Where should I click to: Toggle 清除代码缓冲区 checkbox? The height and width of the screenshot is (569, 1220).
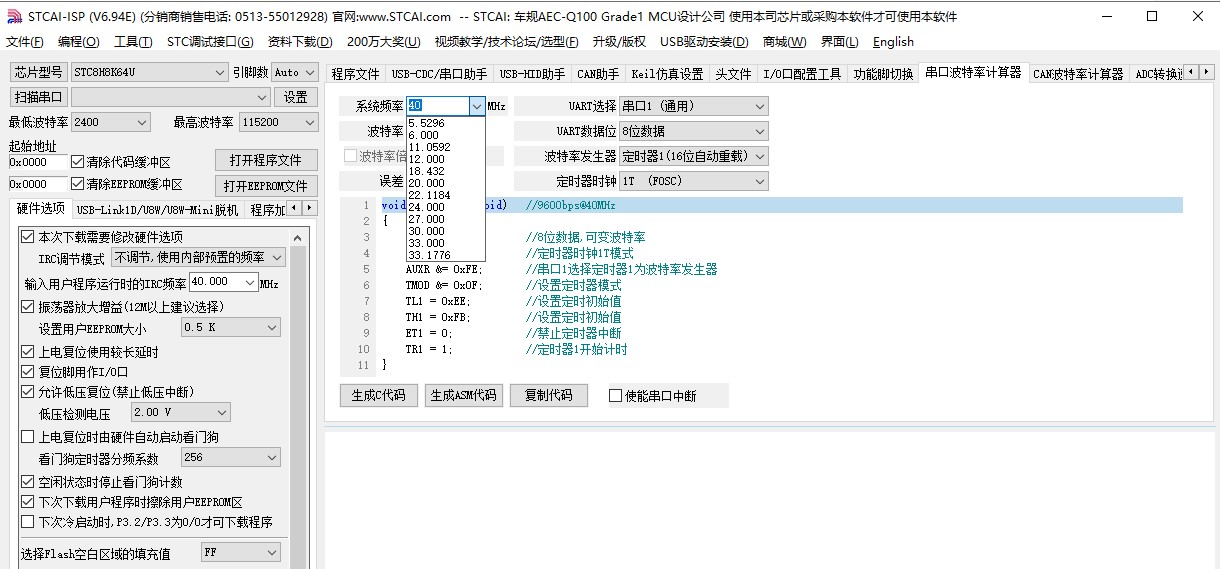(78, 162)
